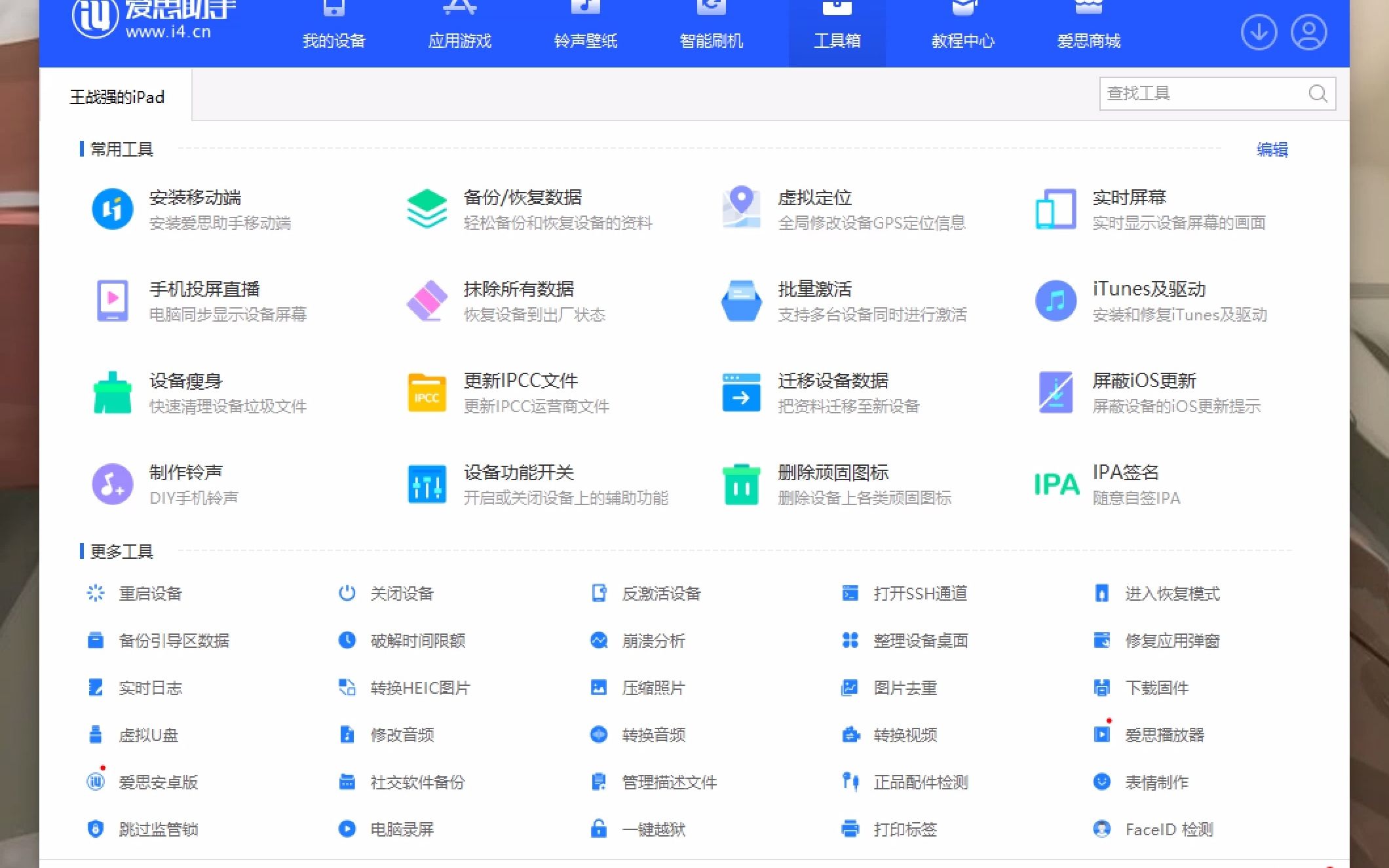Click the 压缩照片 link

pyautogui.click(x=653, y=687)
